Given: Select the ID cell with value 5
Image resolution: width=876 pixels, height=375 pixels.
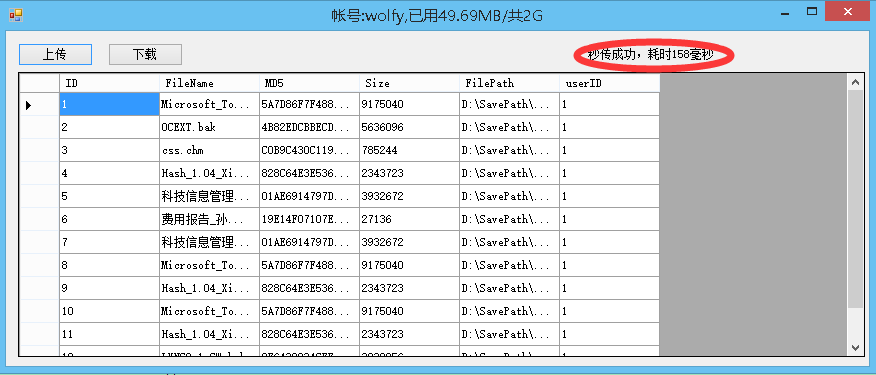Looking at the screenshot, I should coord(110,196).
